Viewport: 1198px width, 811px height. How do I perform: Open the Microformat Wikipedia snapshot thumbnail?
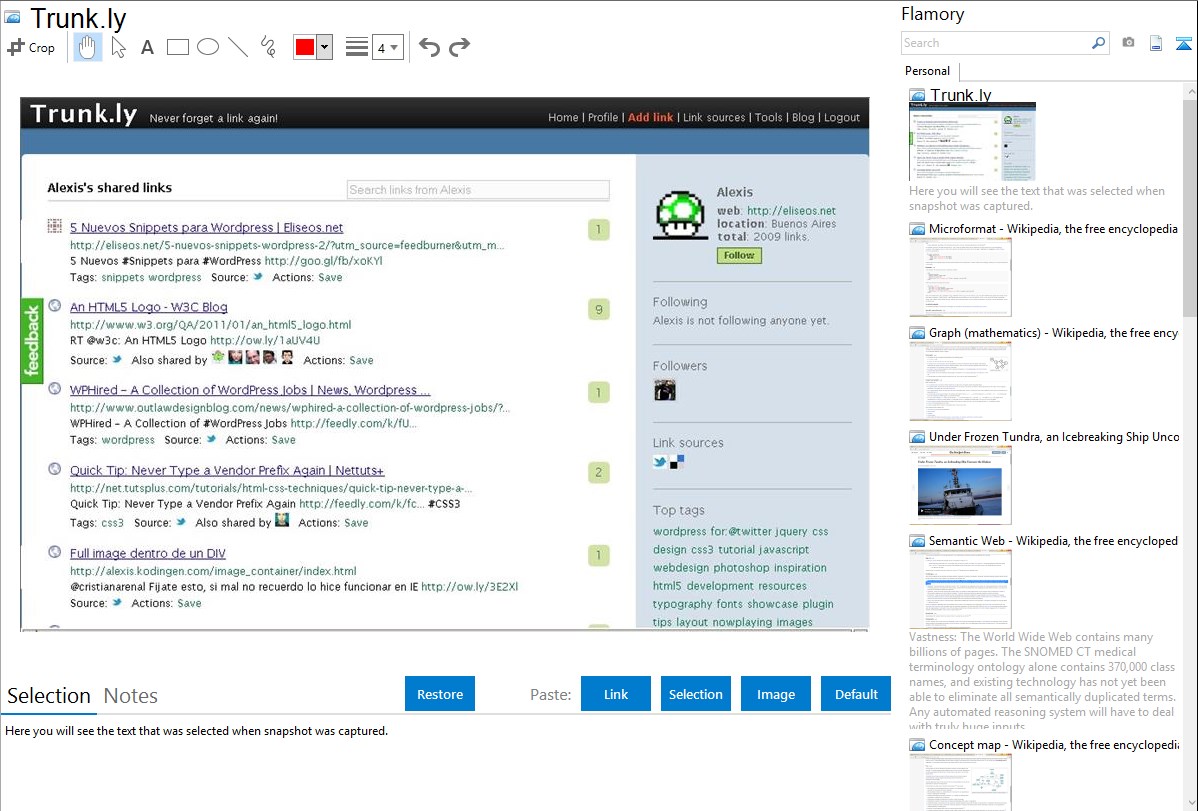[x=960, y=277]
